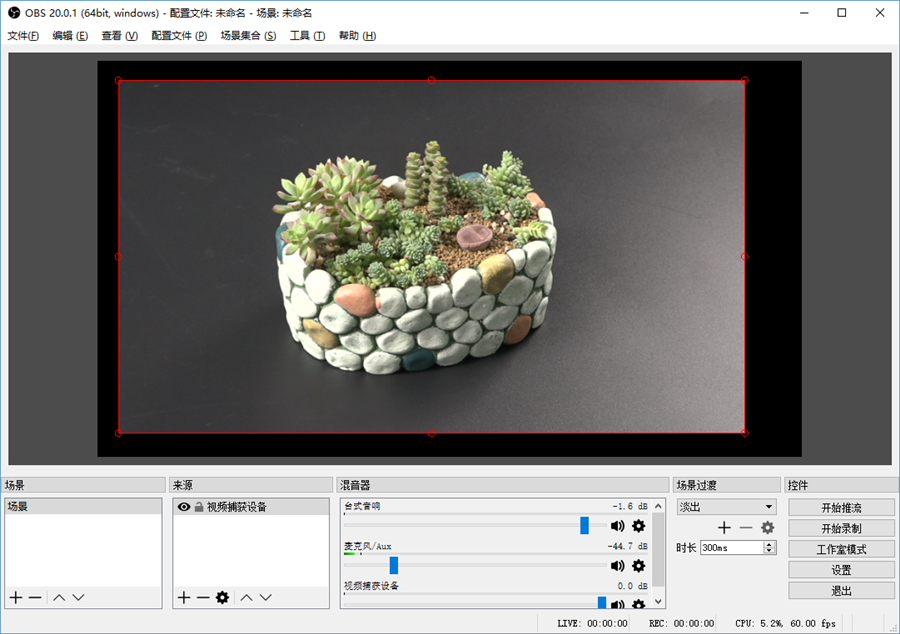Open the 工具(T) menu
The height and width of the screenshot is (634, 900).
tap(307, 36)
